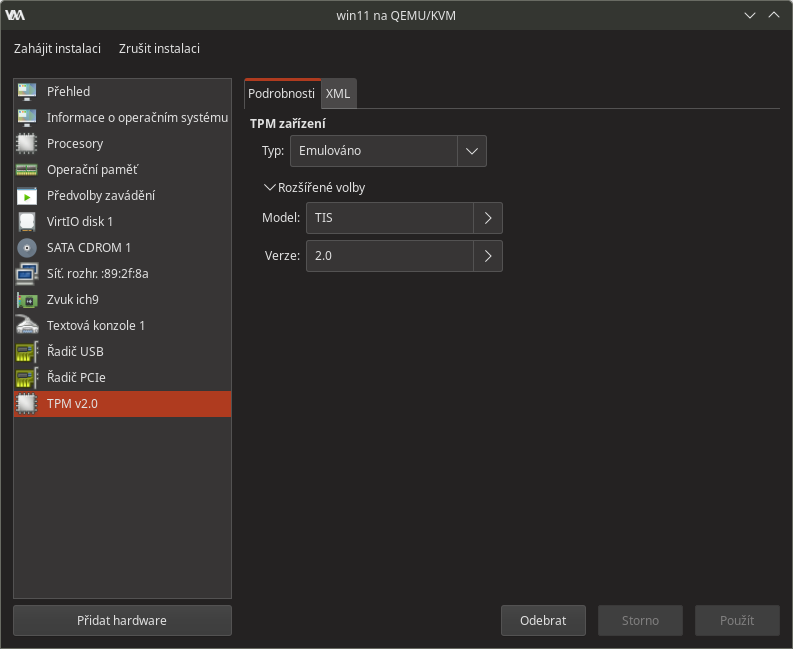Select SATA CDROM 1 device

coord(122,248)
